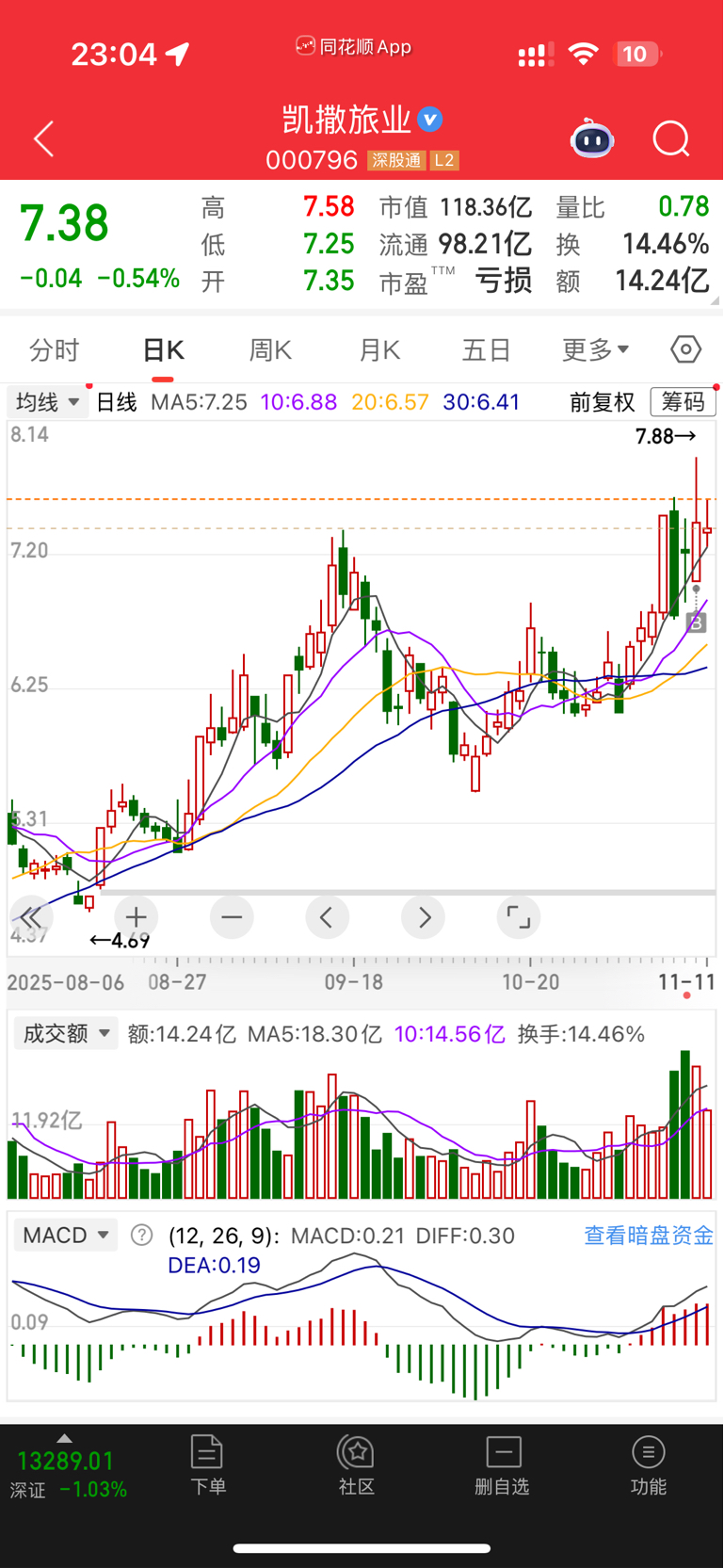The height and width of the screenshot is (1568, 724).
Task: Open 社区 community icon
Action: click(357, 1464)
